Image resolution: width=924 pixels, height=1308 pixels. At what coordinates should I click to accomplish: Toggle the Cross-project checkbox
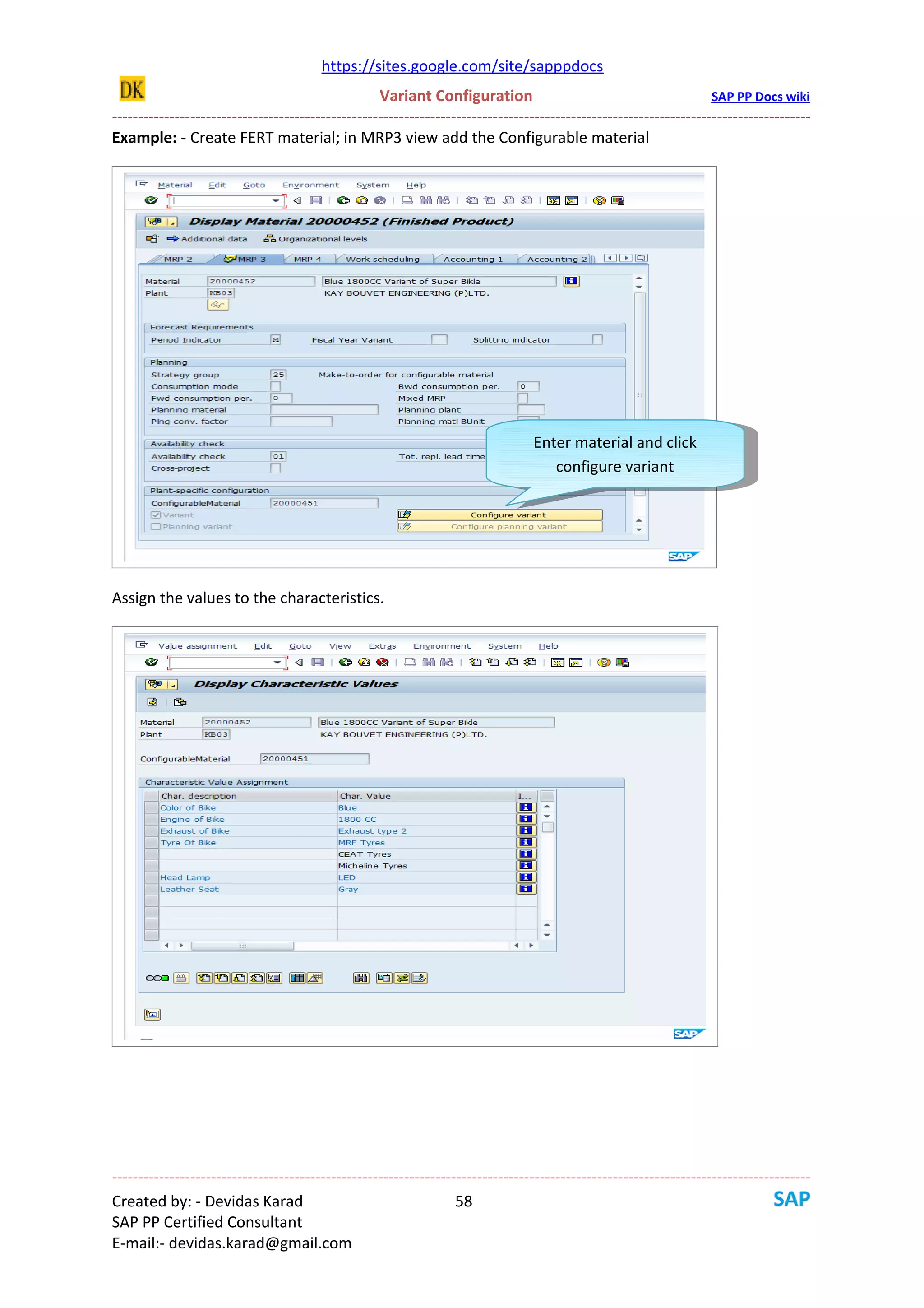[x=276, y=468]
